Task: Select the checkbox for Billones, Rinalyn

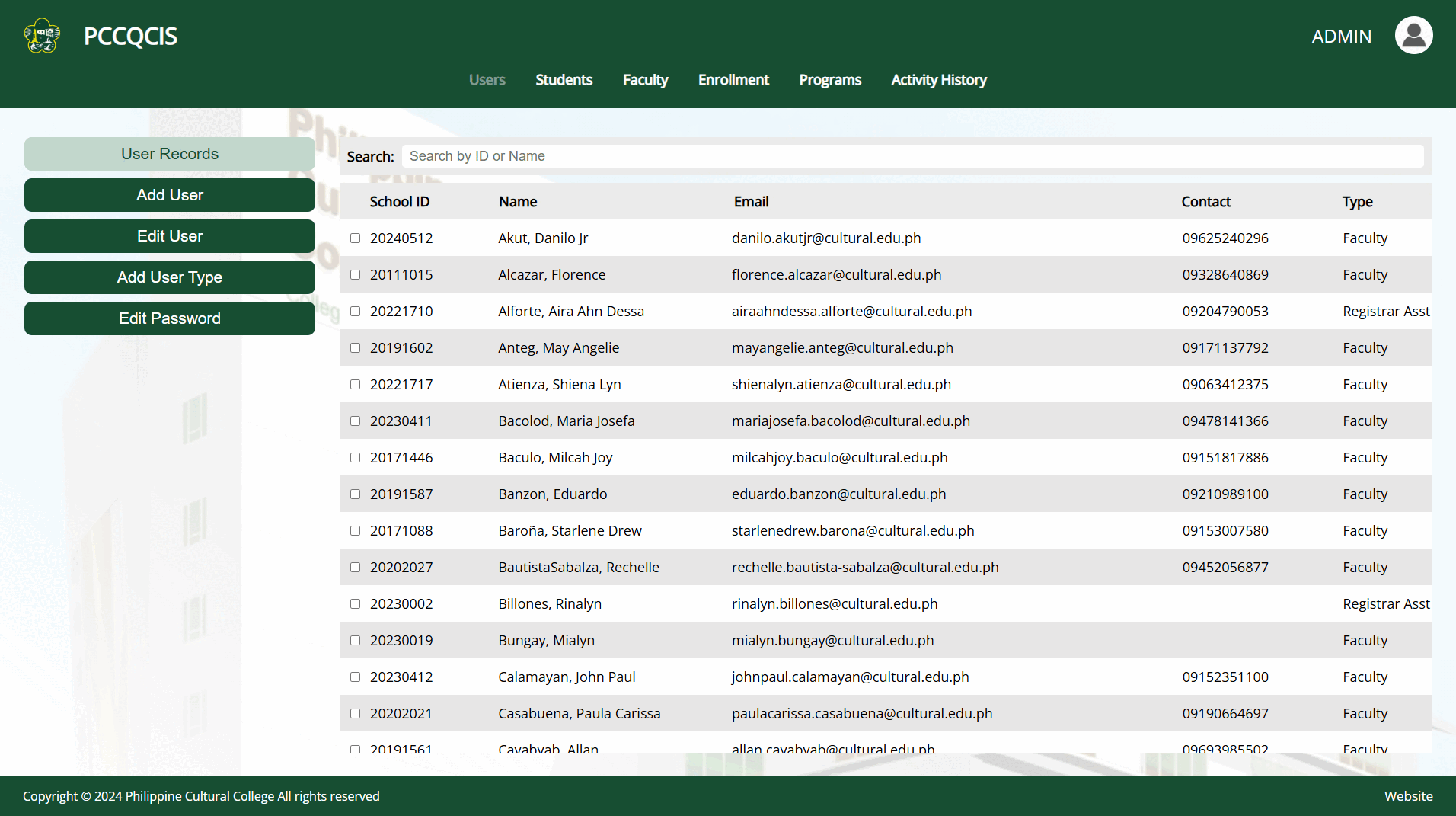Action: coord(355,604)
